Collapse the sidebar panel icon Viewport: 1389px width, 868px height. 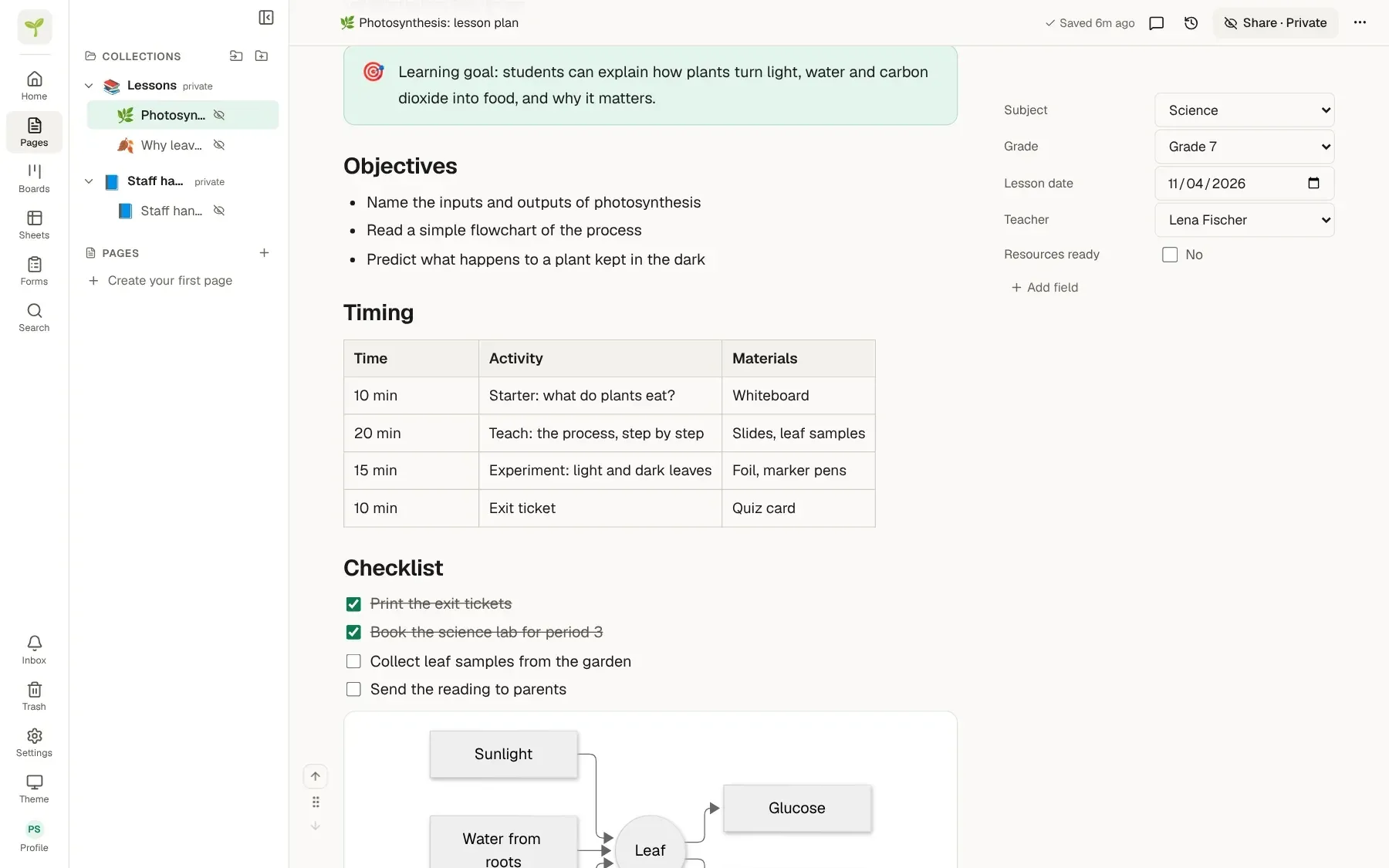pyautogui.click(x=266, y=17)
